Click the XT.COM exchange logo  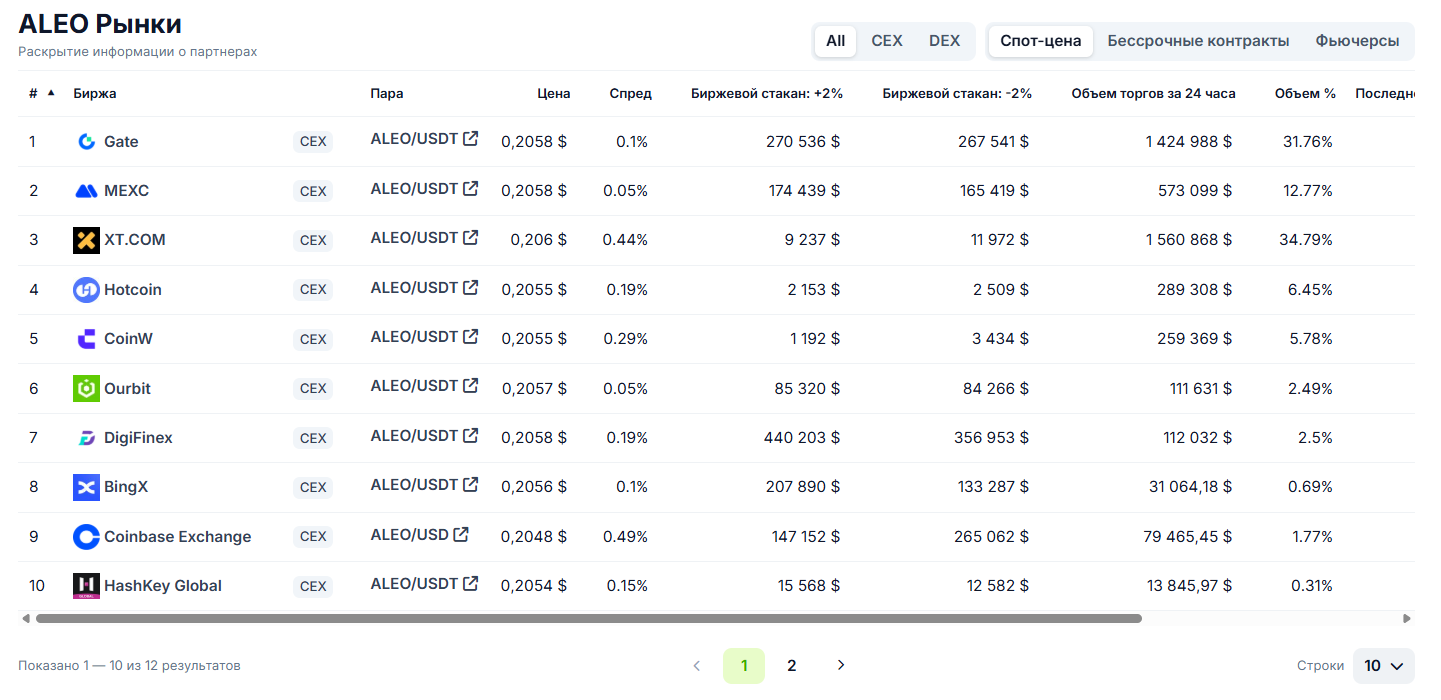(x=87, y=240)
